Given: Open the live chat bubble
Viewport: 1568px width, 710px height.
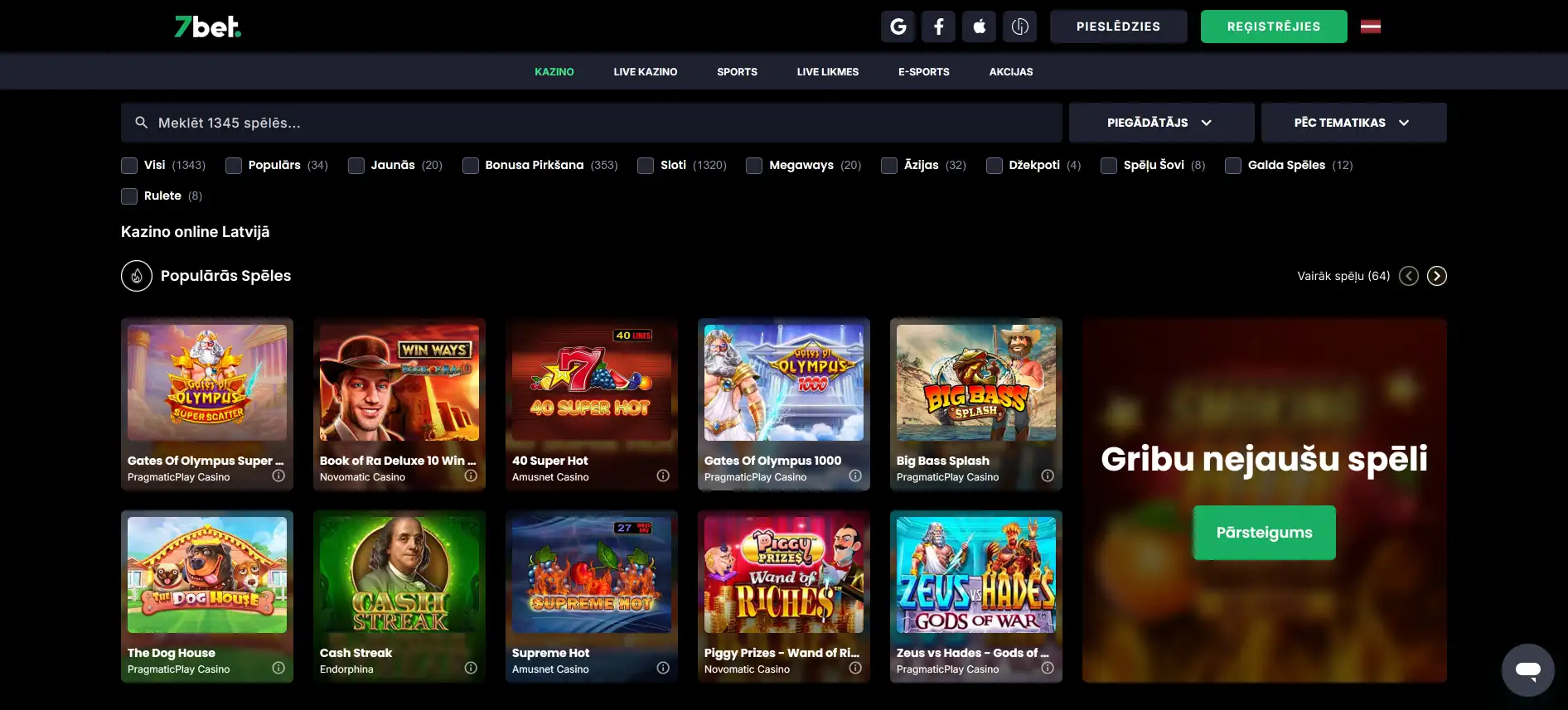Looking at the screenshot, I should 1527,669.
